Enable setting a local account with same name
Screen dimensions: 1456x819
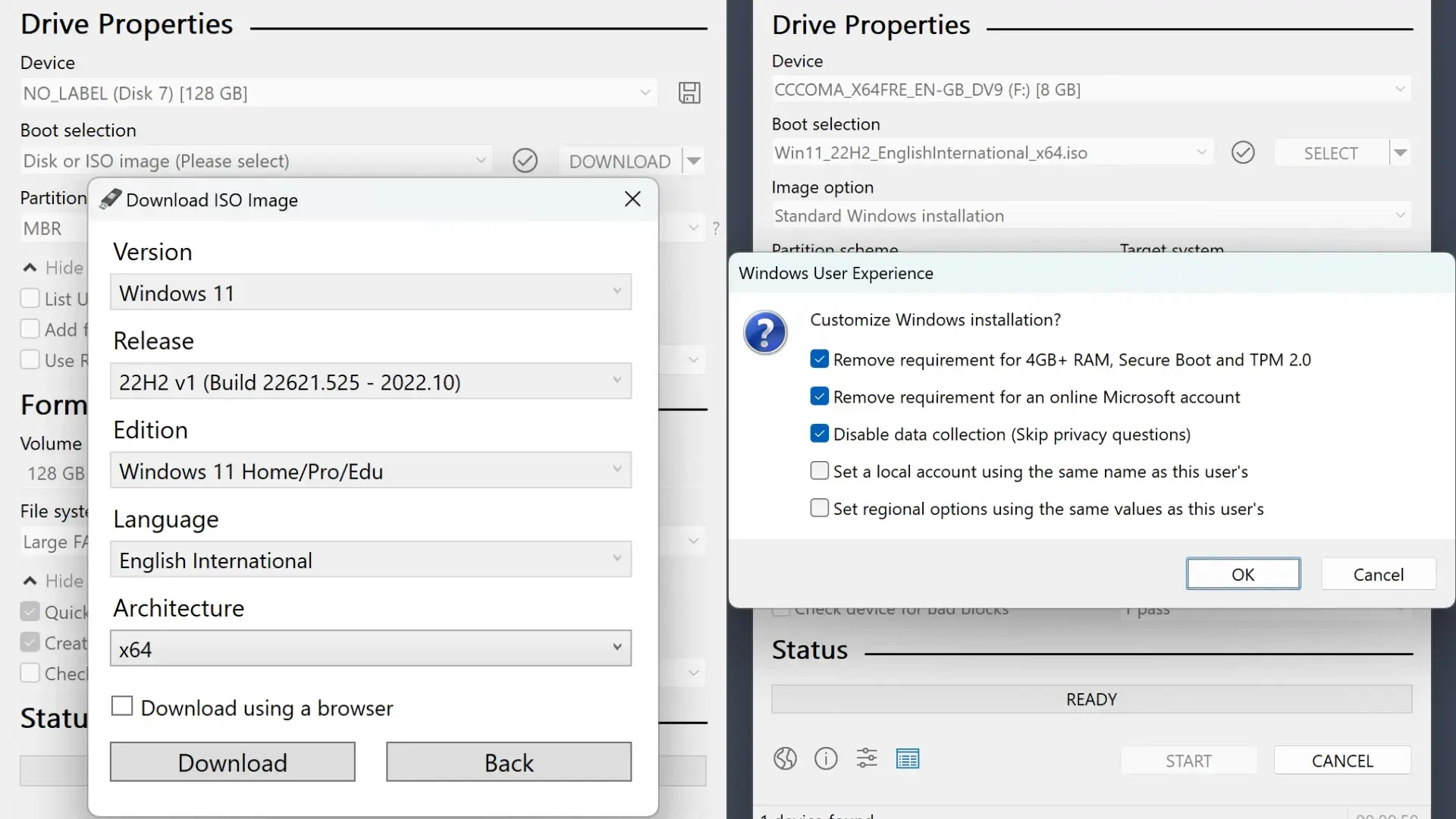click(818, 471)
